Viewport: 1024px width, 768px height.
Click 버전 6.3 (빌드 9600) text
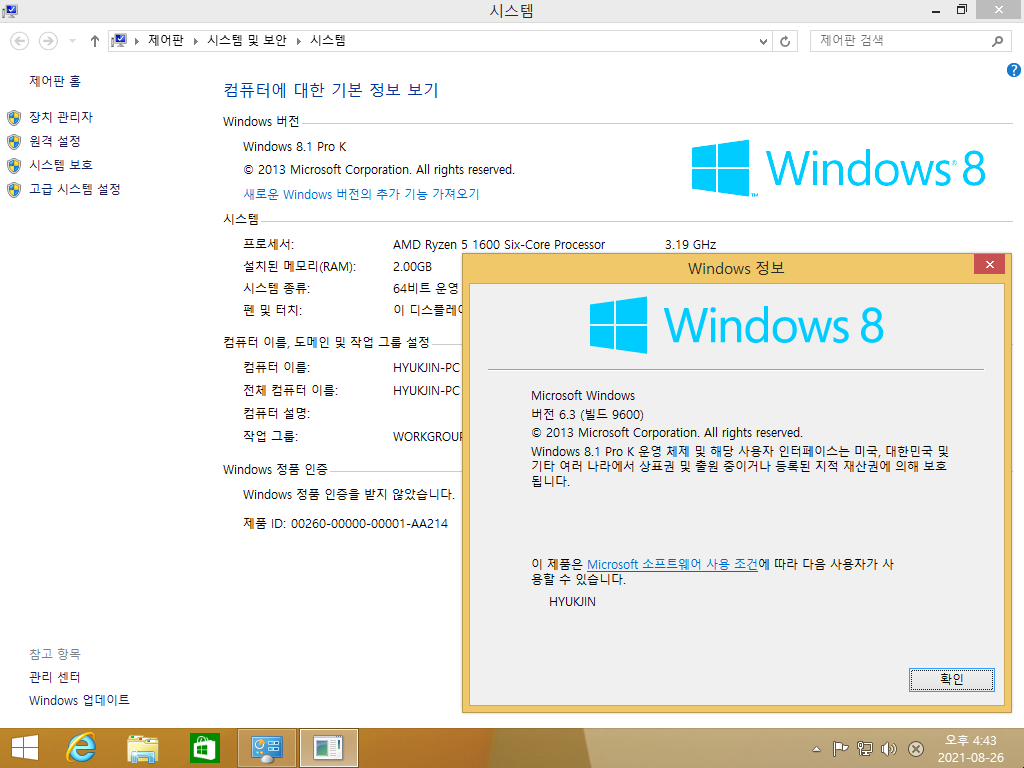(587, 415)
